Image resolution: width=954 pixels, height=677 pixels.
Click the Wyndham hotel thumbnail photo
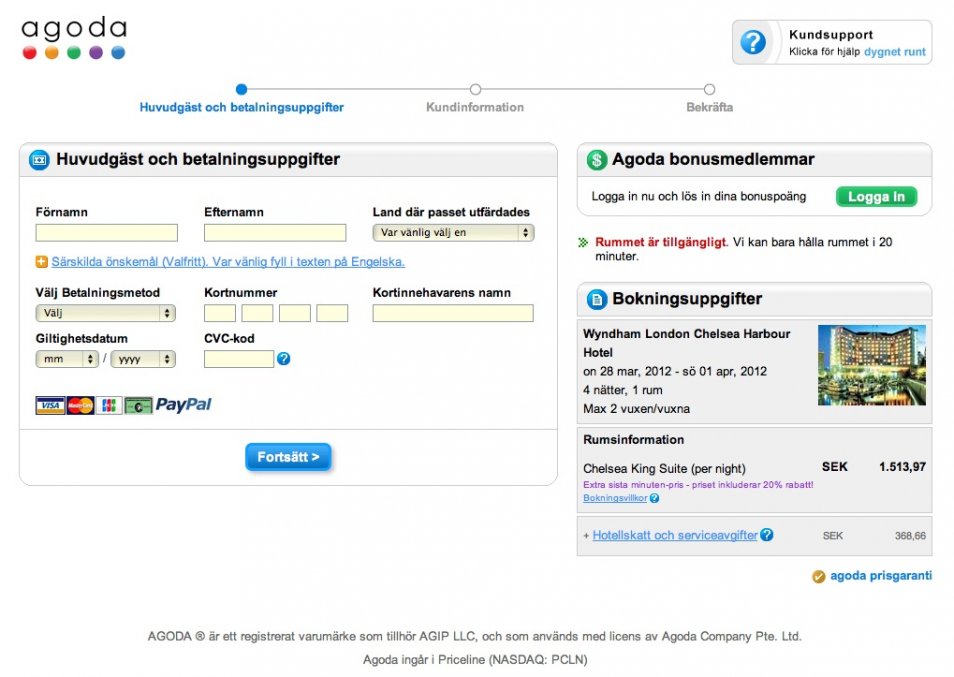[x=872, y=365]
